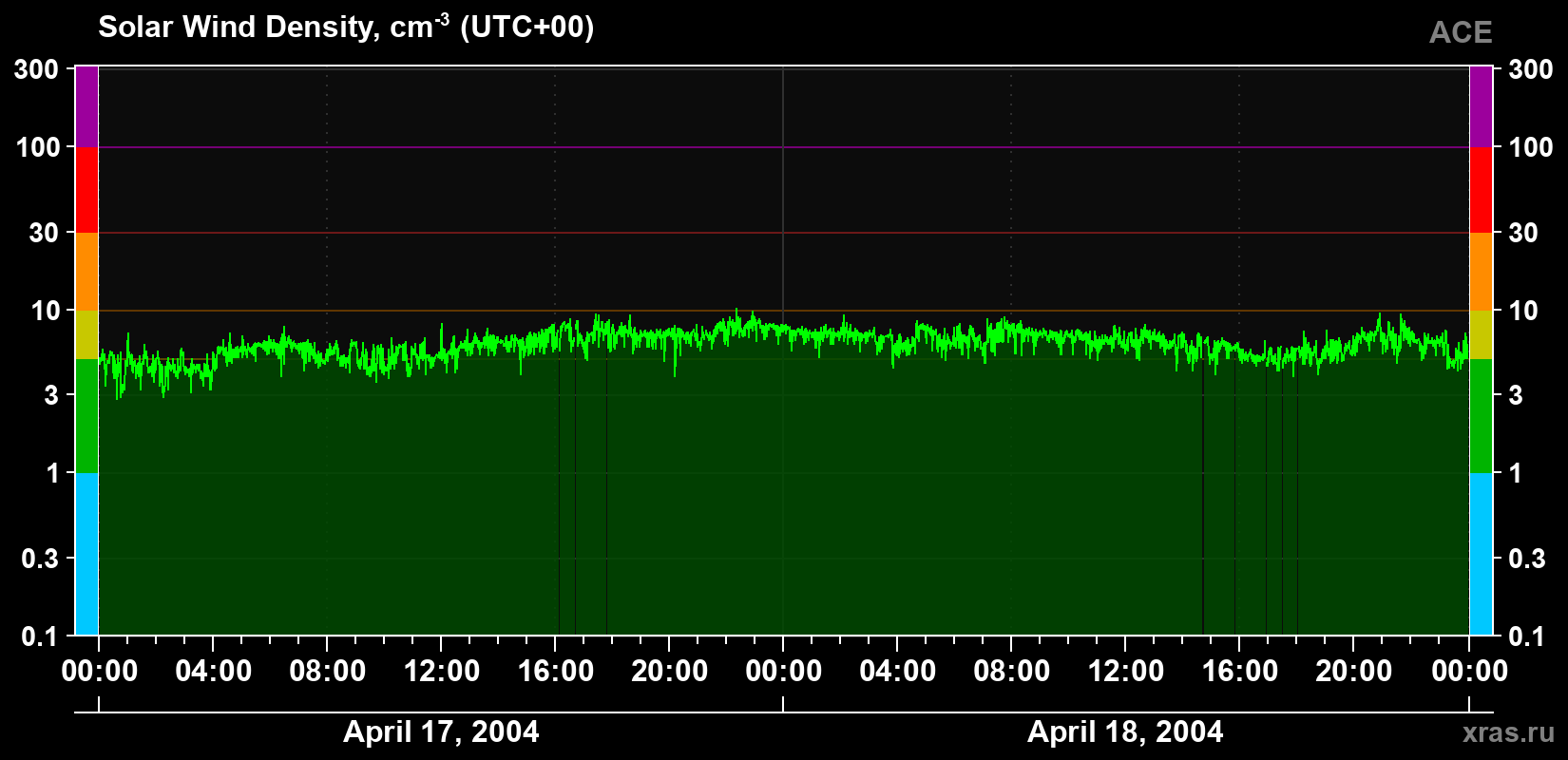
Task: Click the 300 label on left axis
Action: pyautogui.click(x=37, y=68)
